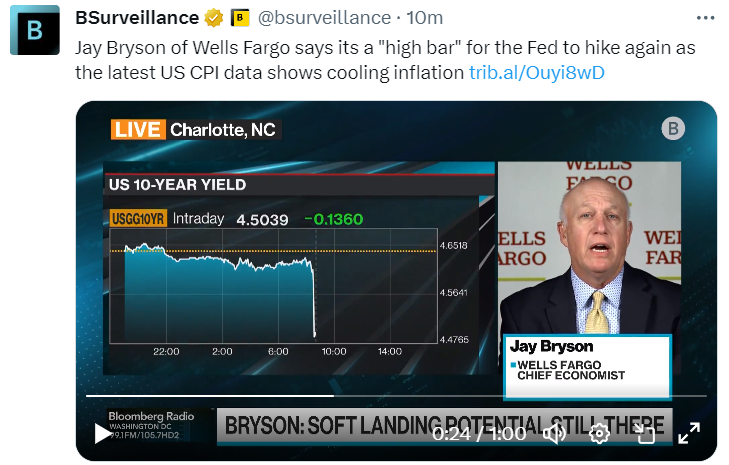Open the BSurveillance display name
This screenshot has height=465, width=729.
(x=137, y=18)
